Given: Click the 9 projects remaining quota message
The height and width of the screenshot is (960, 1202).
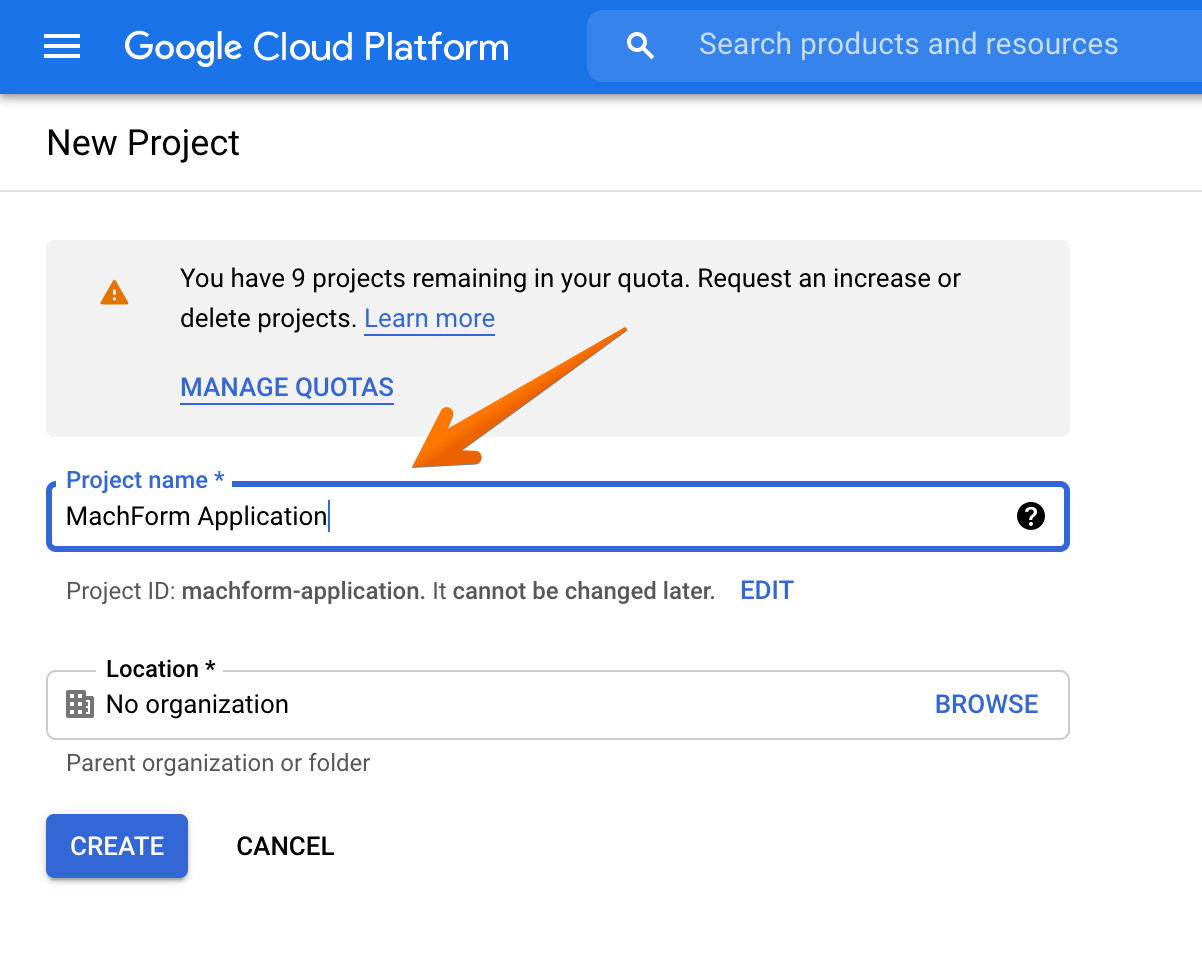Looking at the screenshot, I should pos(570,279).
